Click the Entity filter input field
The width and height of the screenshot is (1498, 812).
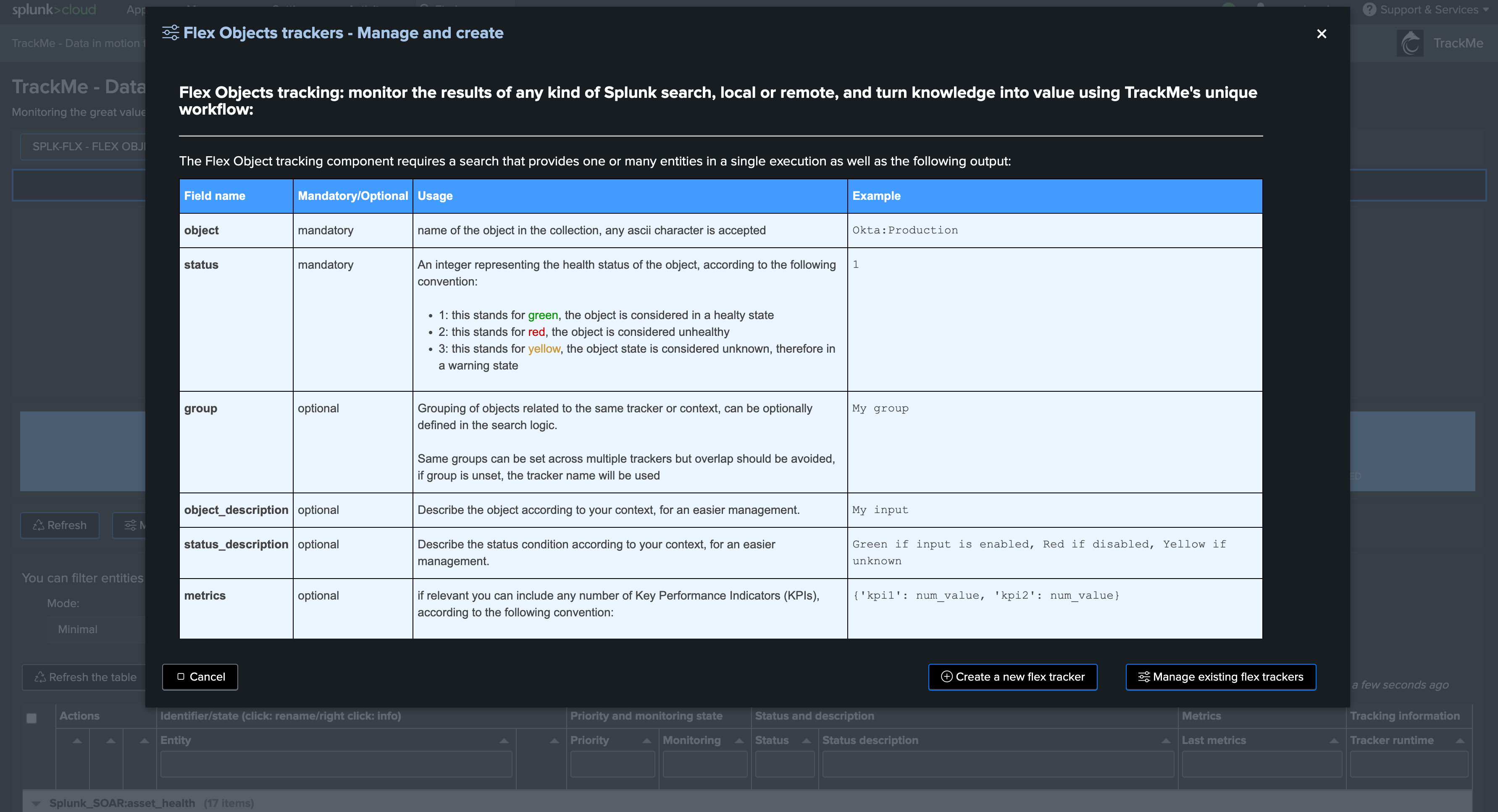336,764
